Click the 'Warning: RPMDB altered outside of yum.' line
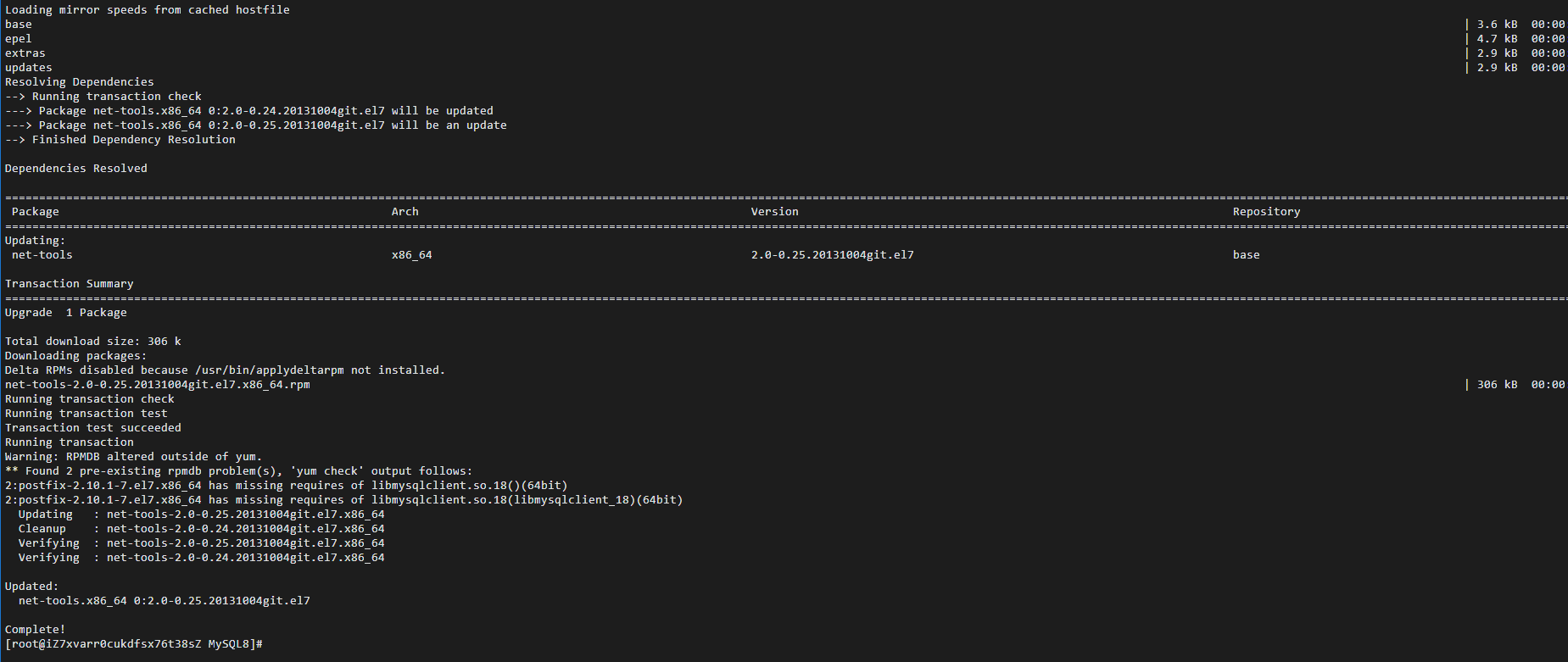The height and width of the screenshot is (662, 1568). pyautogui.click(x=133, y=457)
